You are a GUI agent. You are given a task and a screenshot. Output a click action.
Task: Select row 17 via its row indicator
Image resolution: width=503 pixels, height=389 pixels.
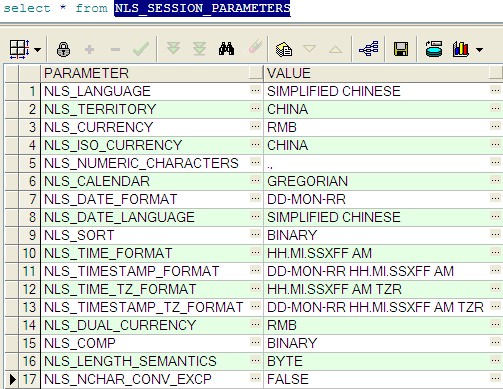pyautogui.click(x=12, y=379)
